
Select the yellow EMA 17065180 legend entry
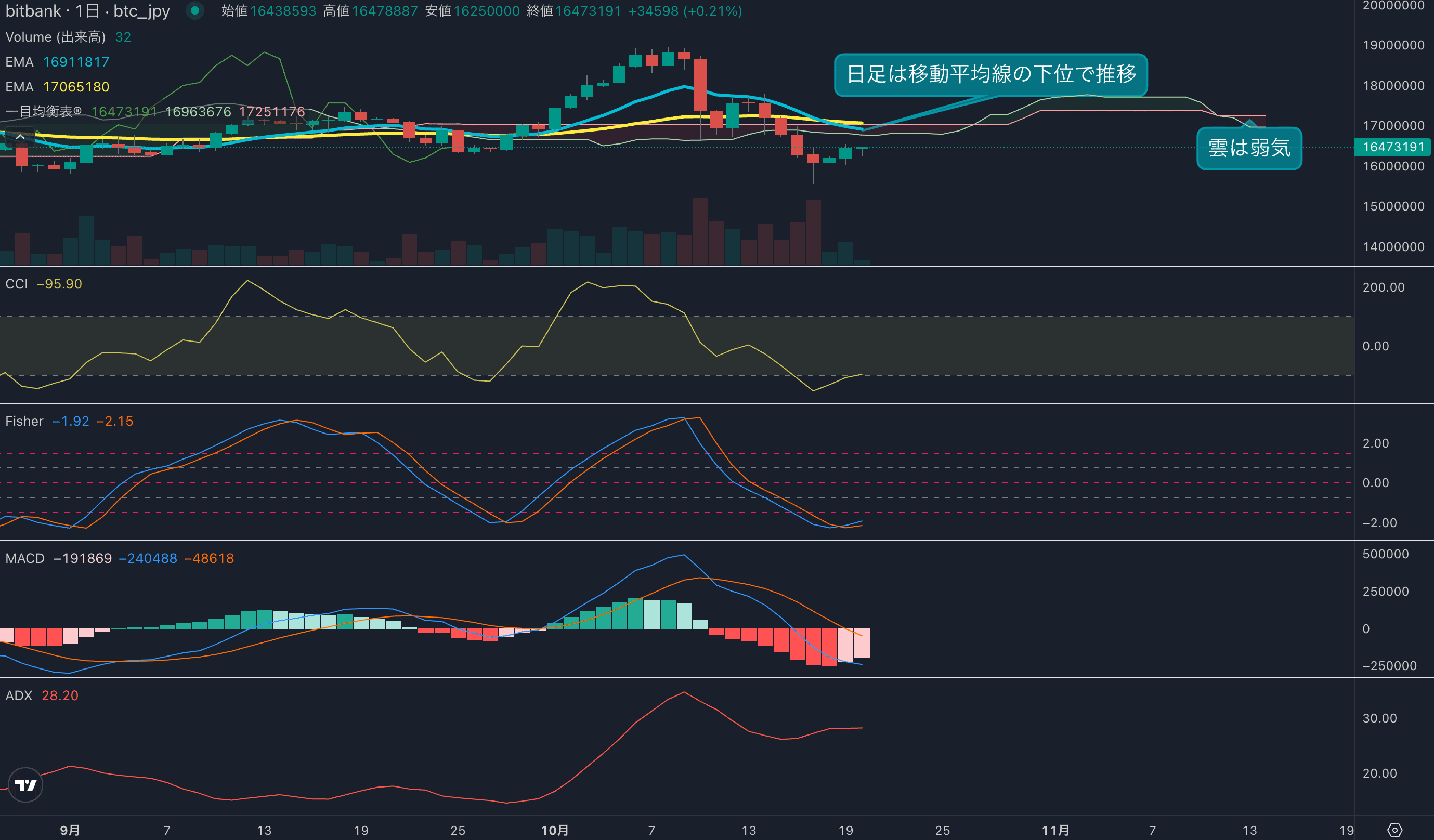[57, 87]
